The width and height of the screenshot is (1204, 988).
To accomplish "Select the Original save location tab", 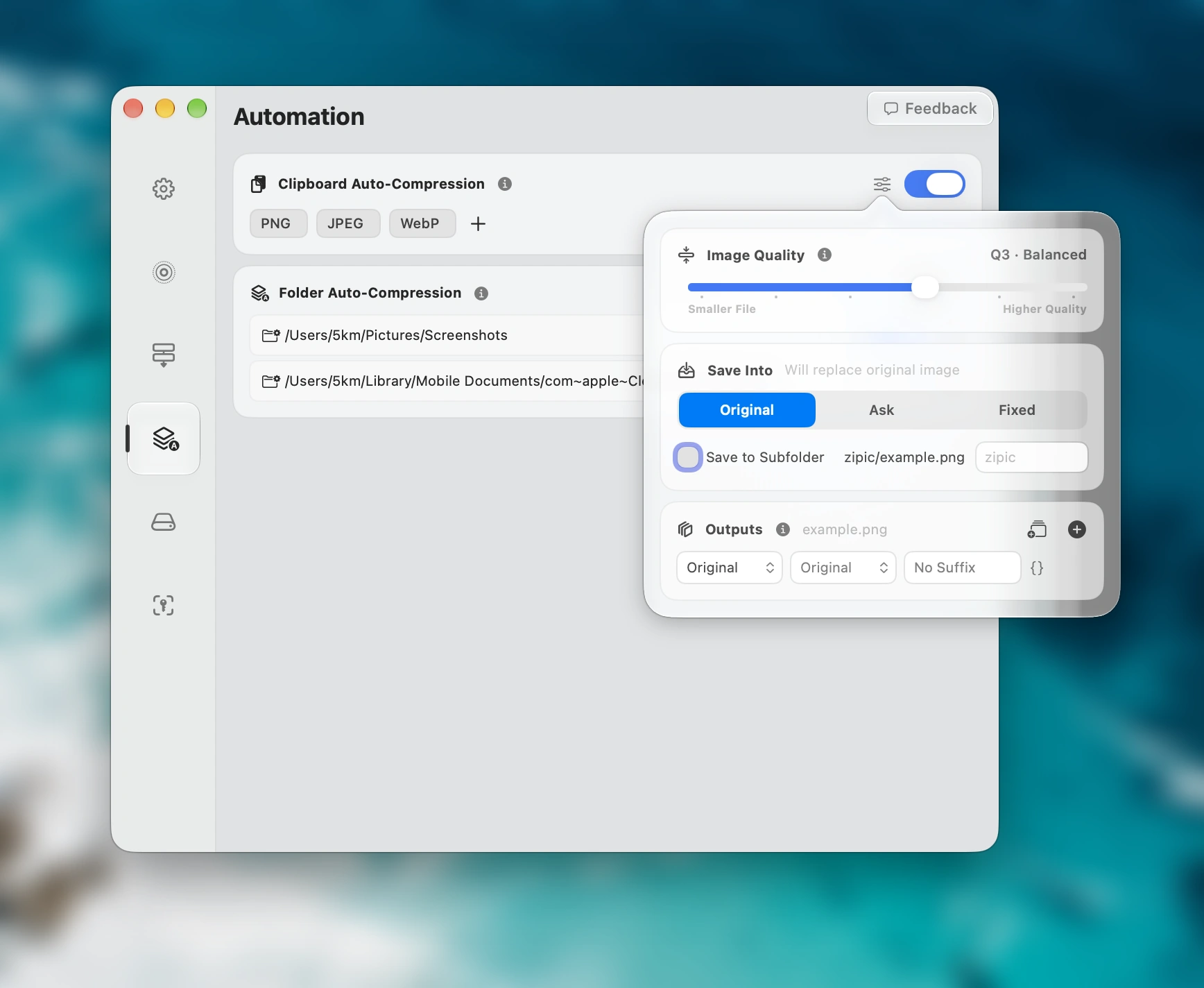I will pos(747,410).
